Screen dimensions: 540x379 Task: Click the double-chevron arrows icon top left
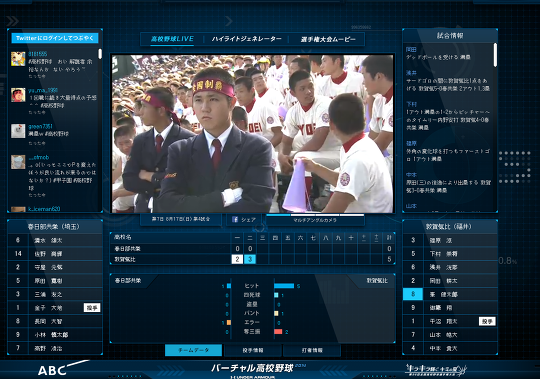12,21
